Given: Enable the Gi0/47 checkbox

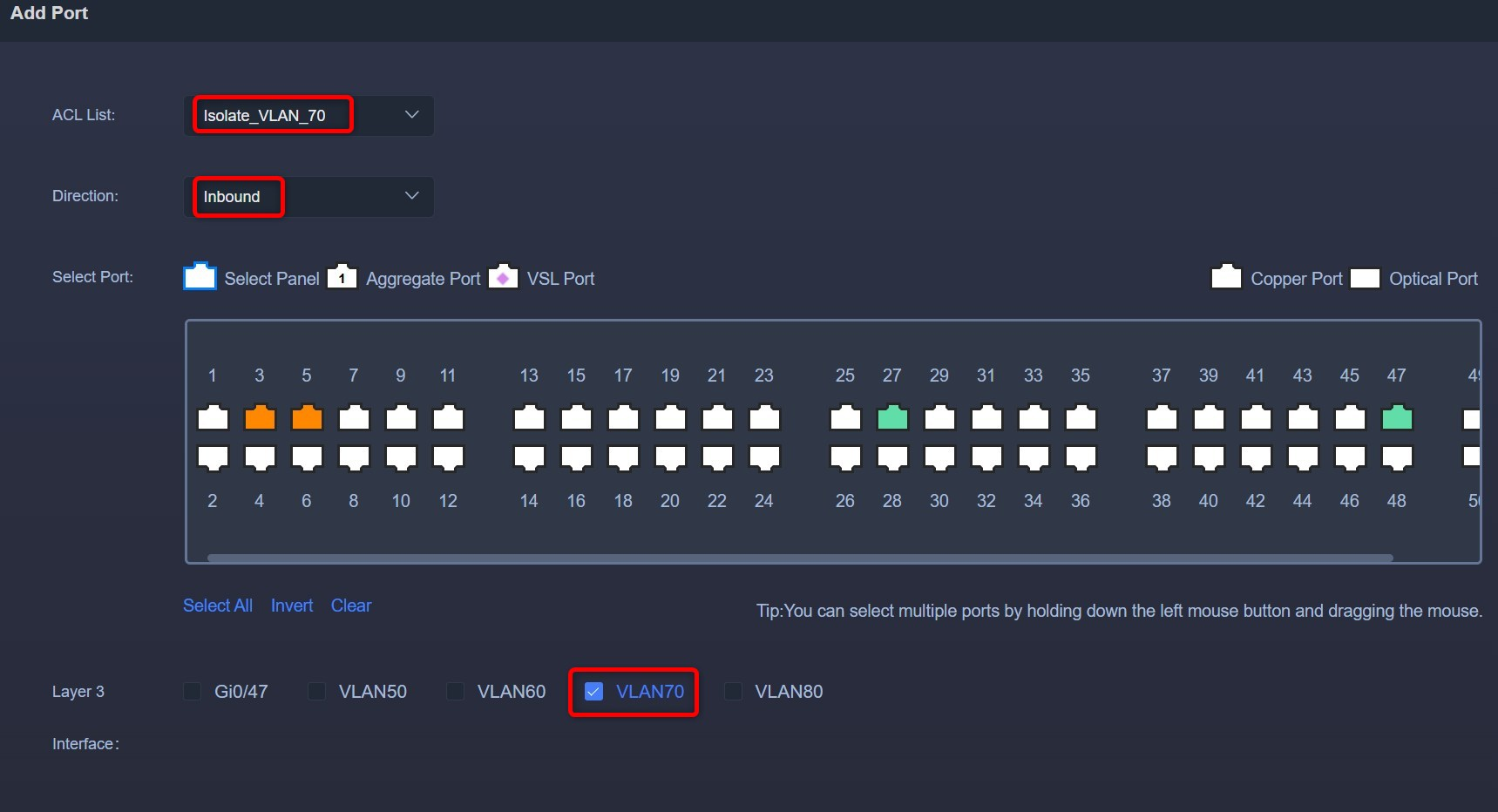Looking at the screenshot, I should pos(192,691).
